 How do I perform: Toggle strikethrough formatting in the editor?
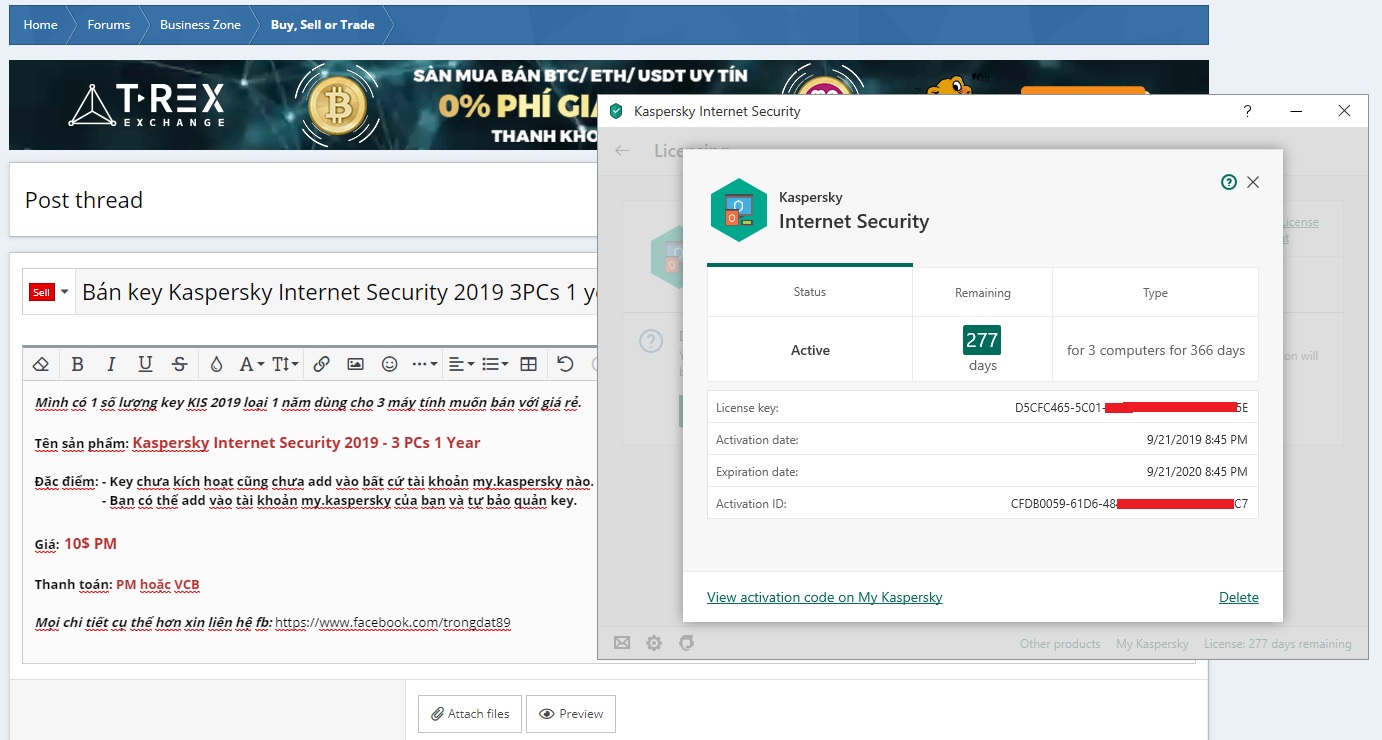point(179,364)
